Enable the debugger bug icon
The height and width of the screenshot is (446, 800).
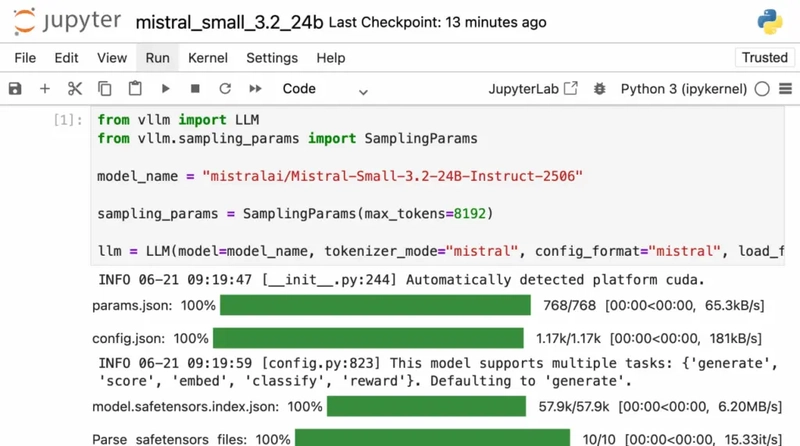(600, 89)
